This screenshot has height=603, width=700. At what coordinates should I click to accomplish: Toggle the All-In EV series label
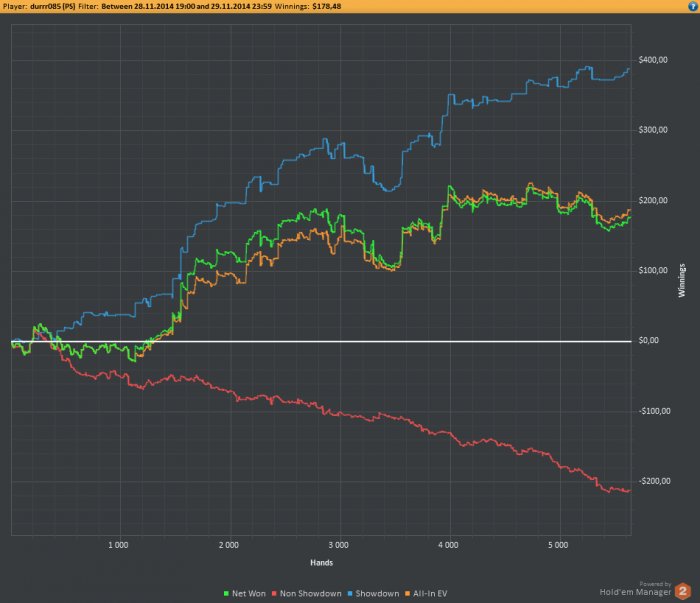pyautogui.click(x=430, y=594)
